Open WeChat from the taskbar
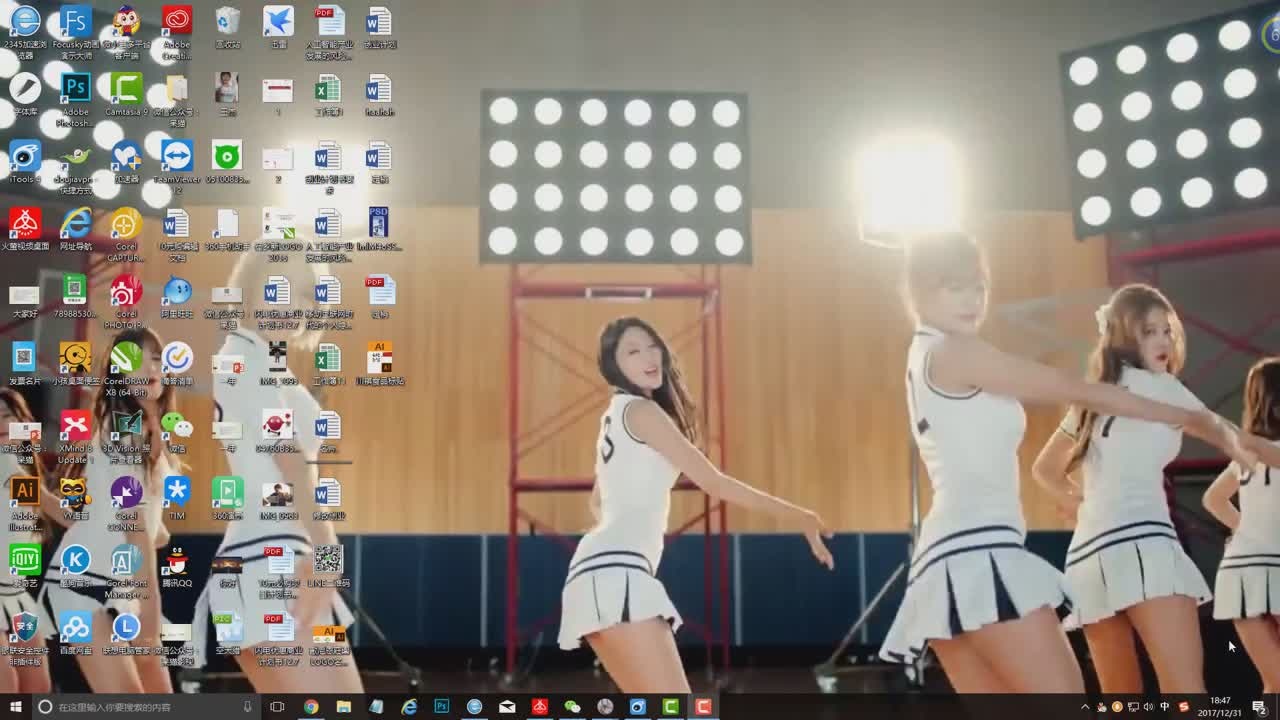The height and width of the screenshot is (720, 1280). 572,707
